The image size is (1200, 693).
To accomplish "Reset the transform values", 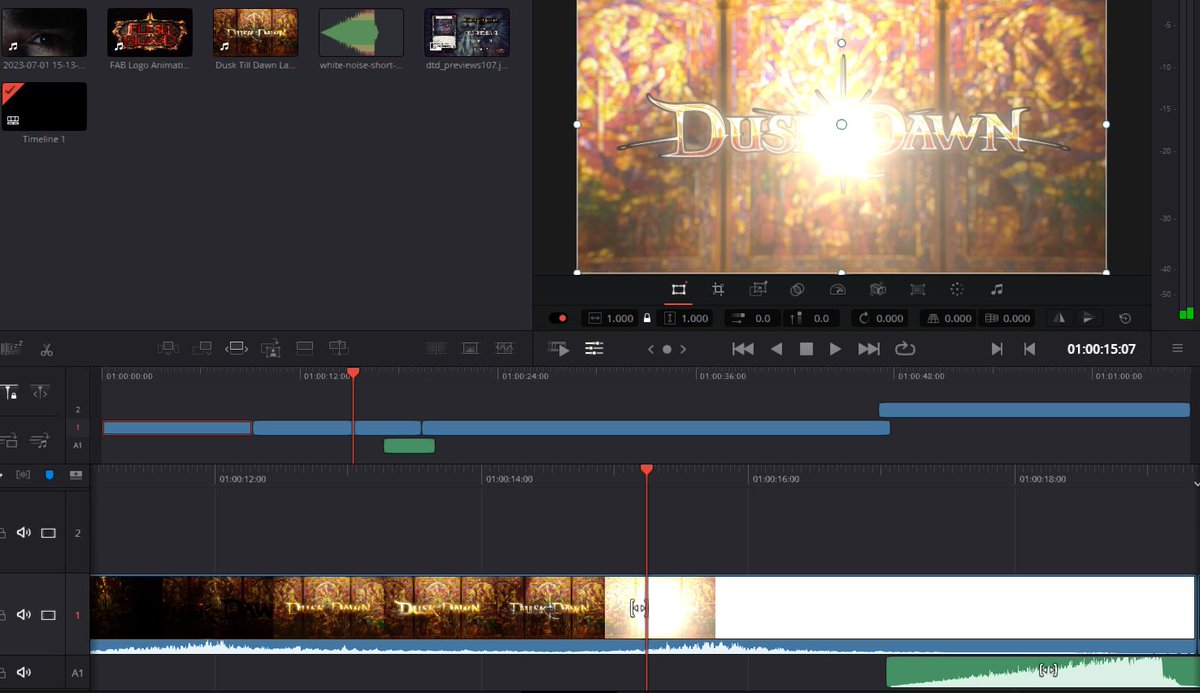I will tap(1125, 318).
